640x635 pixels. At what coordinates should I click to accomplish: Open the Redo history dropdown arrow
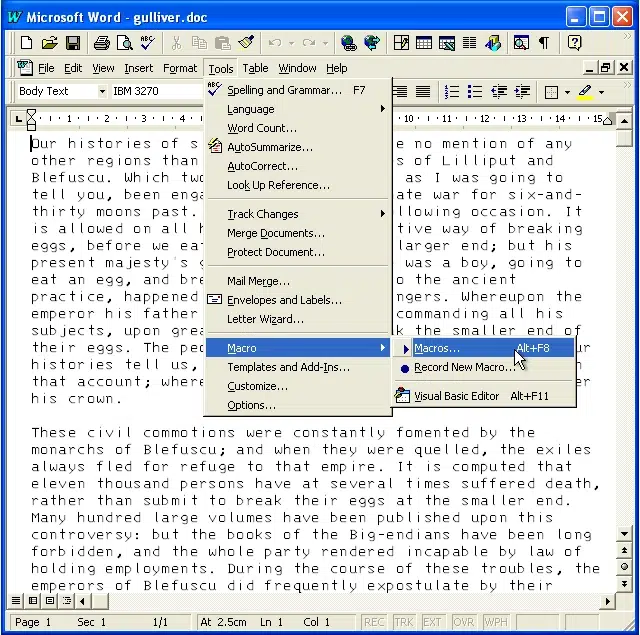[325, 43]
